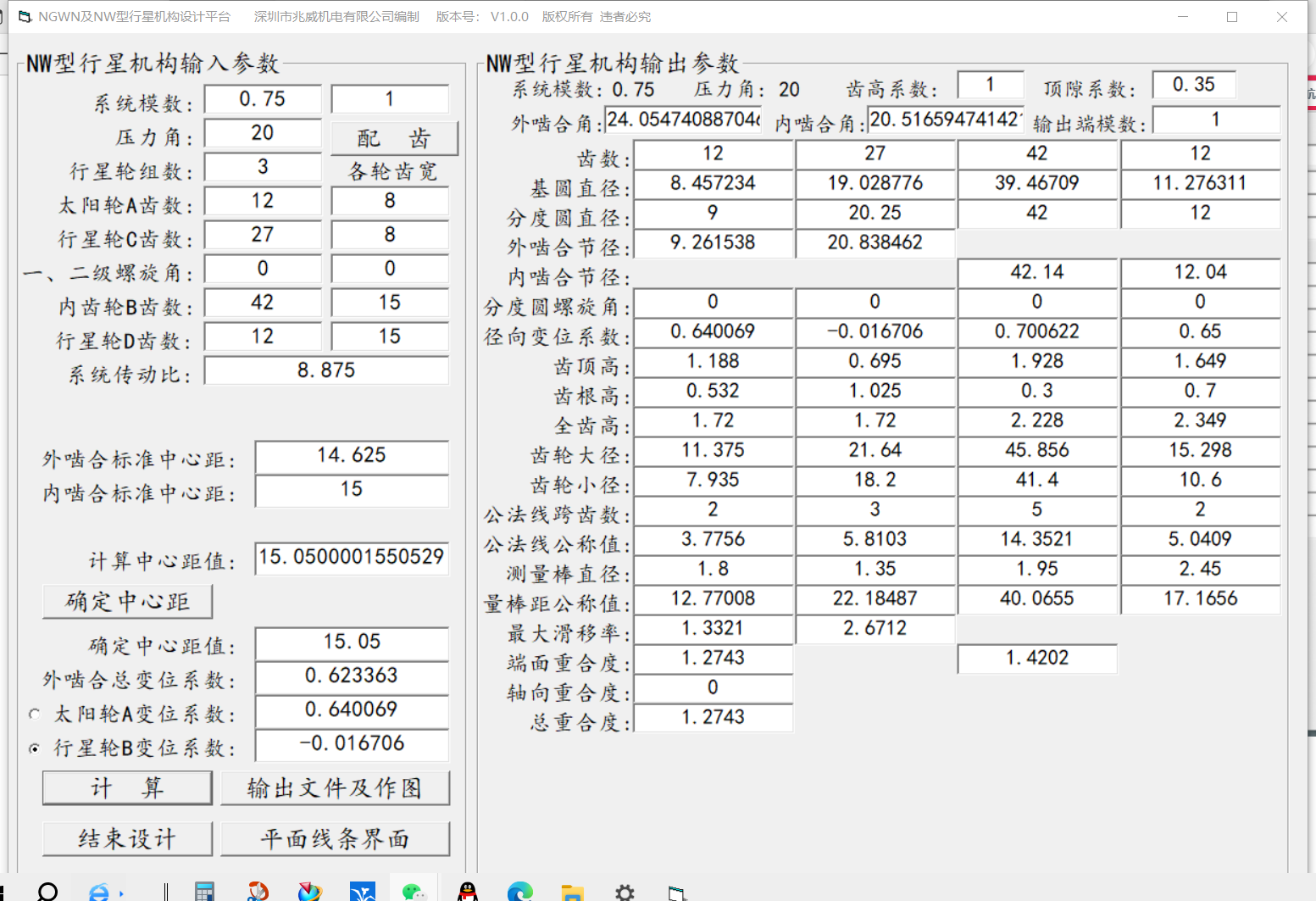Click the 太阳轮A齿数 field showing 12
Viewport: 1316px width, 901px height.
[x=263, y=201]
